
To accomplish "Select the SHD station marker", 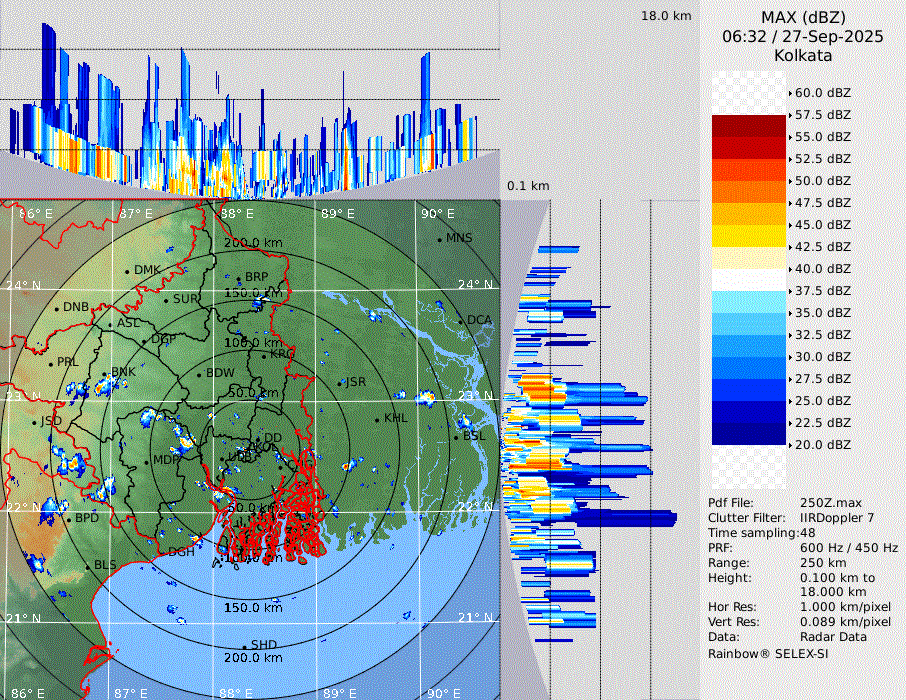I will tap(245, 646).
